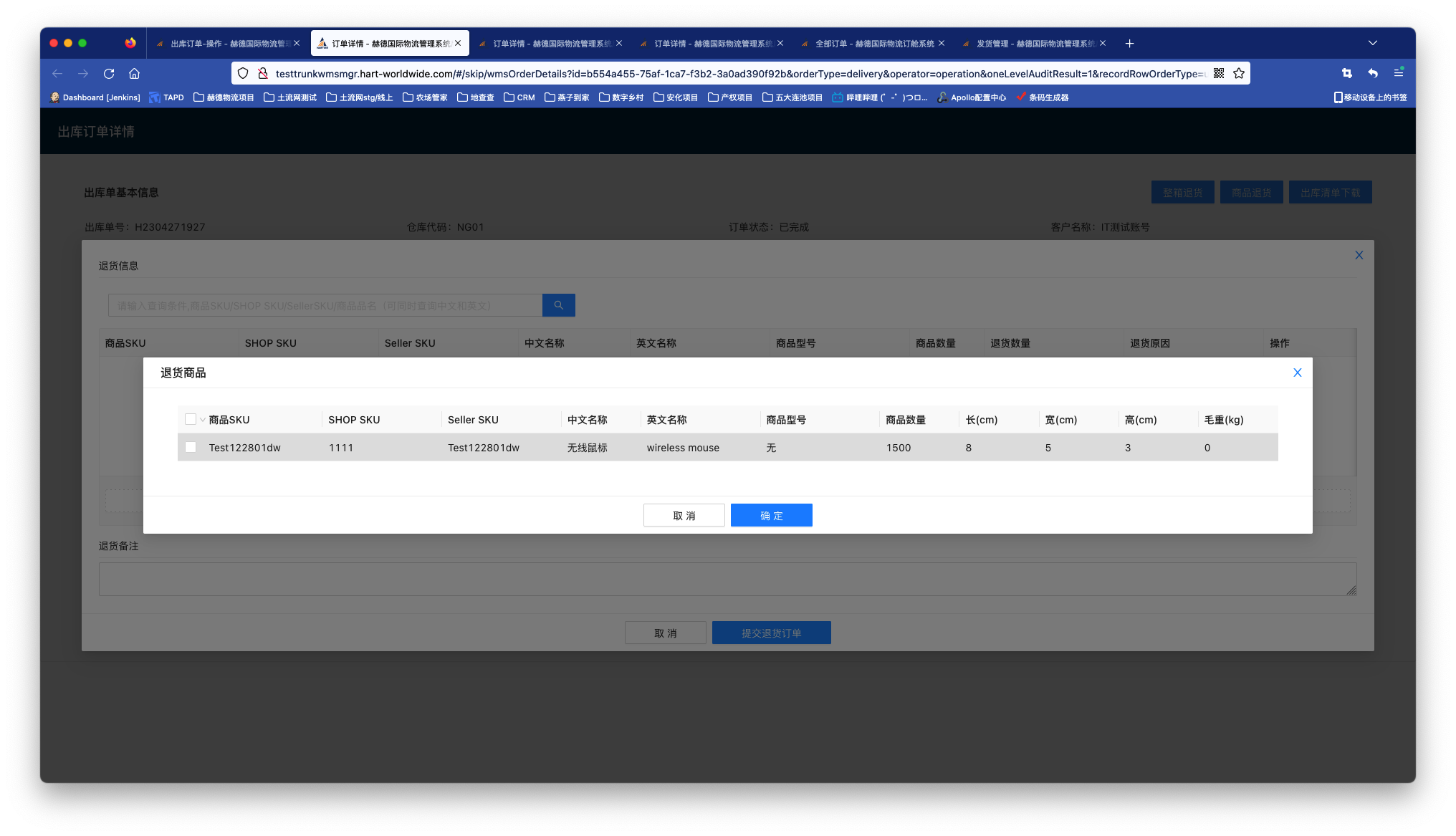Go to browser home page icon

134,74
